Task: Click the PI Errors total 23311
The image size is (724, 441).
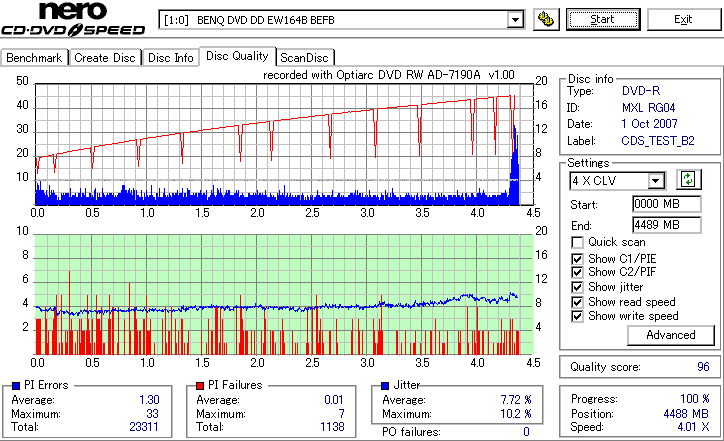Action: click(144, 427)
